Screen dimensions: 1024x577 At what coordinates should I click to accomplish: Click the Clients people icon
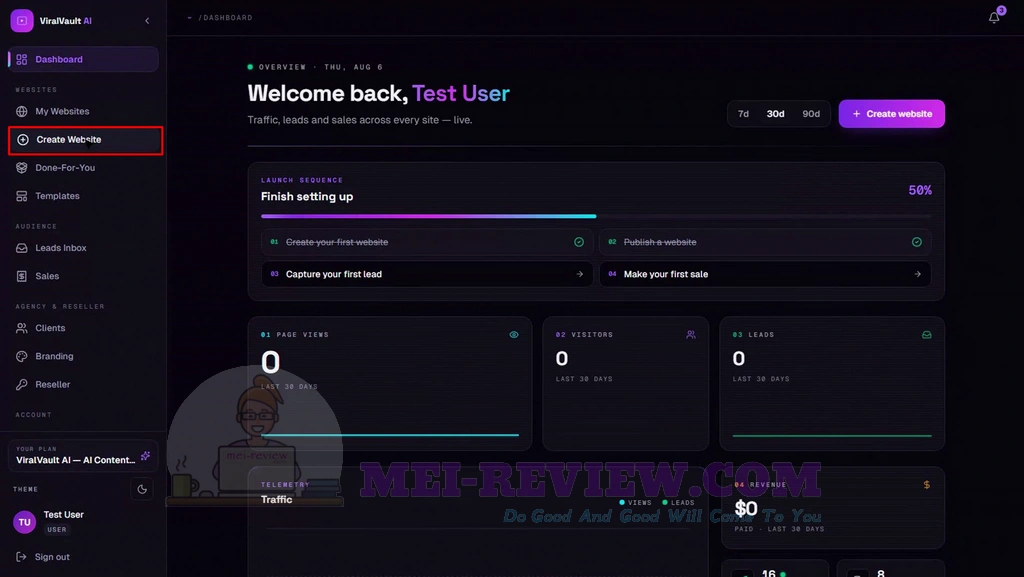coord(22,328)
